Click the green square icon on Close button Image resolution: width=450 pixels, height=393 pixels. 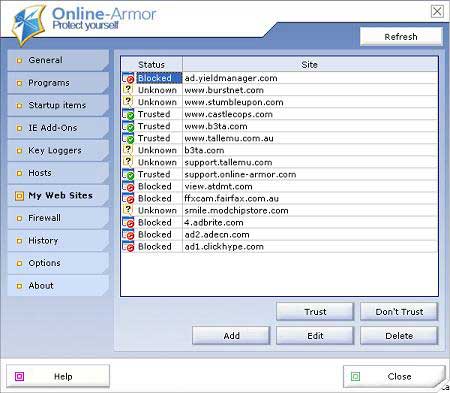(355, 376)
